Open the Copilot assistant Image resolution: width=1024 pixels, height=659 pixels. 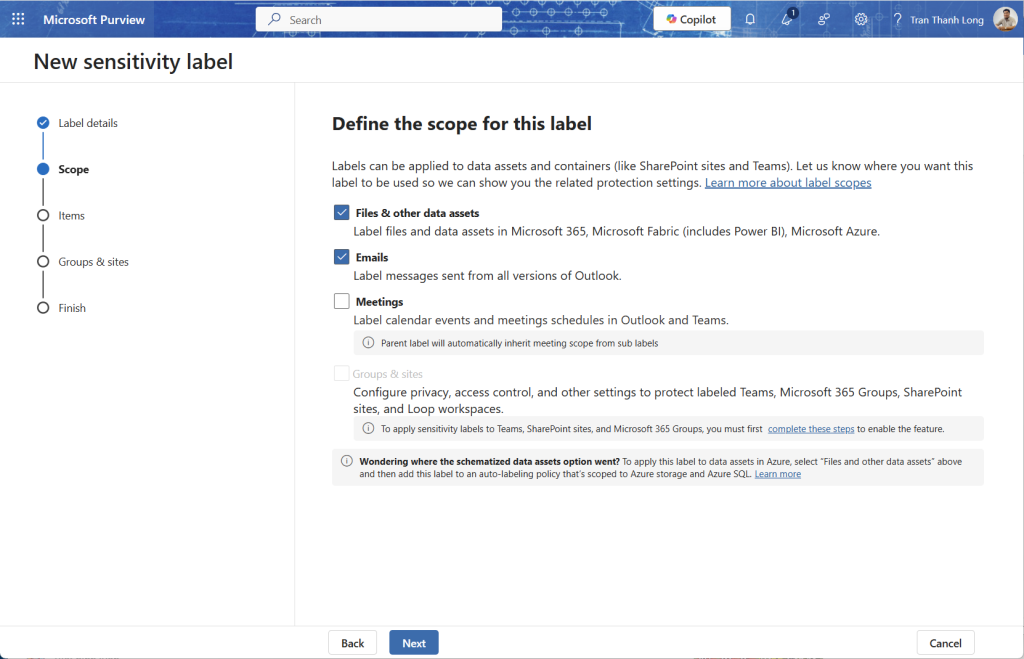(691, 19)
